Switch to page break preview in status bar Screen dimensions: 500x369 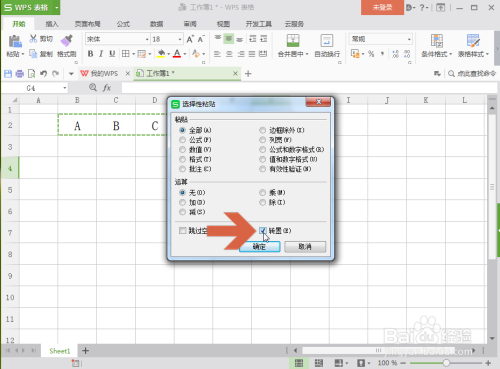(319, 363)
